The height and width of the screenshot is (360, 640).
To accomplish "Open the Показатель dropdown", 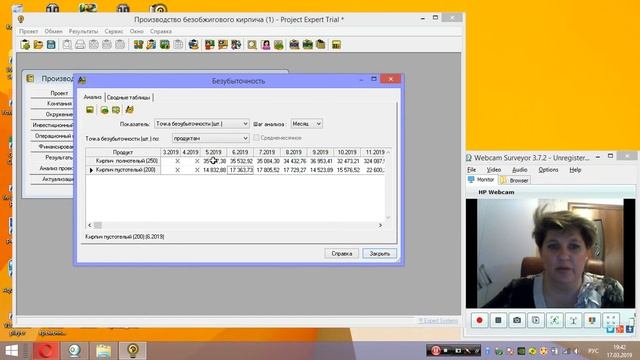I will (x=202, y=123).
